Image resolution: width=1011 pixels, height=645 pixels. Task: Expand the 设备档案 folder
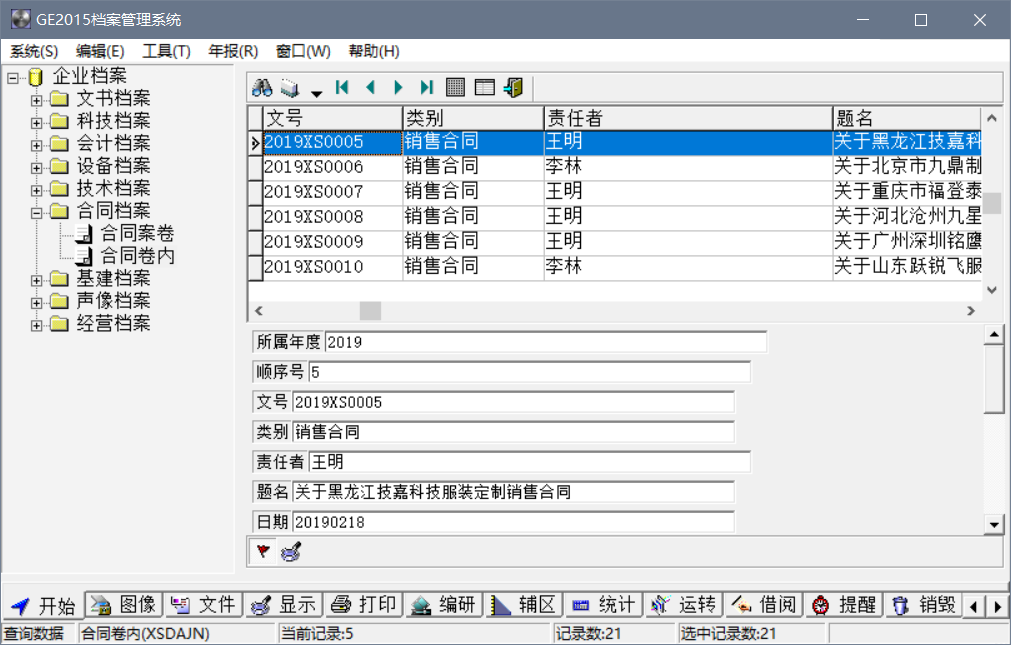tap(37, 168)
